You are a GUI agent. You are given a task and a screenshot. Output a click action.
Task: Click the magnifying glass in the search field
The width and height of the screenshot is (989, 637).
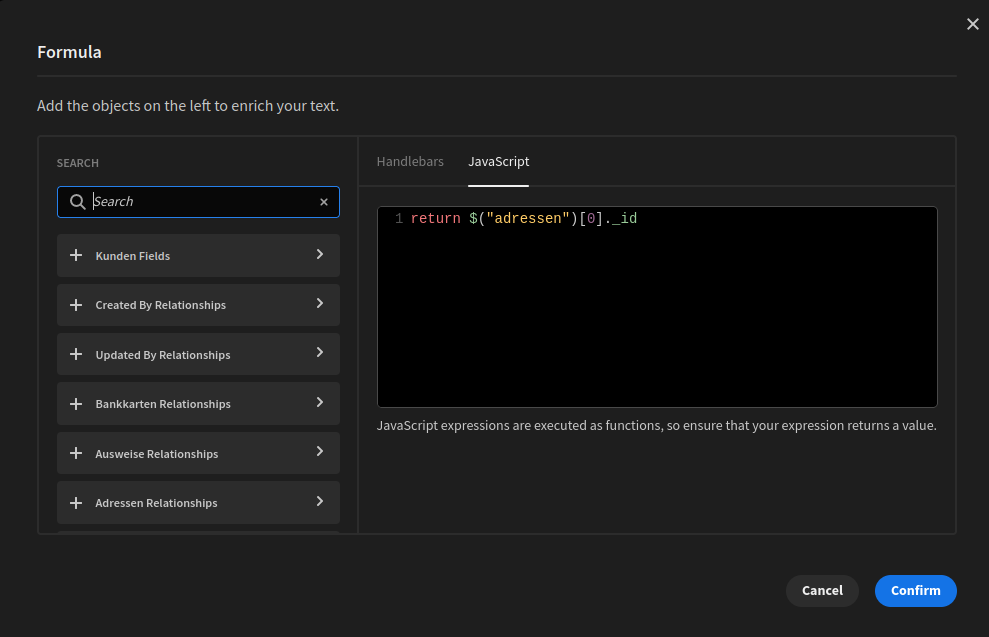tap(77, 201)
